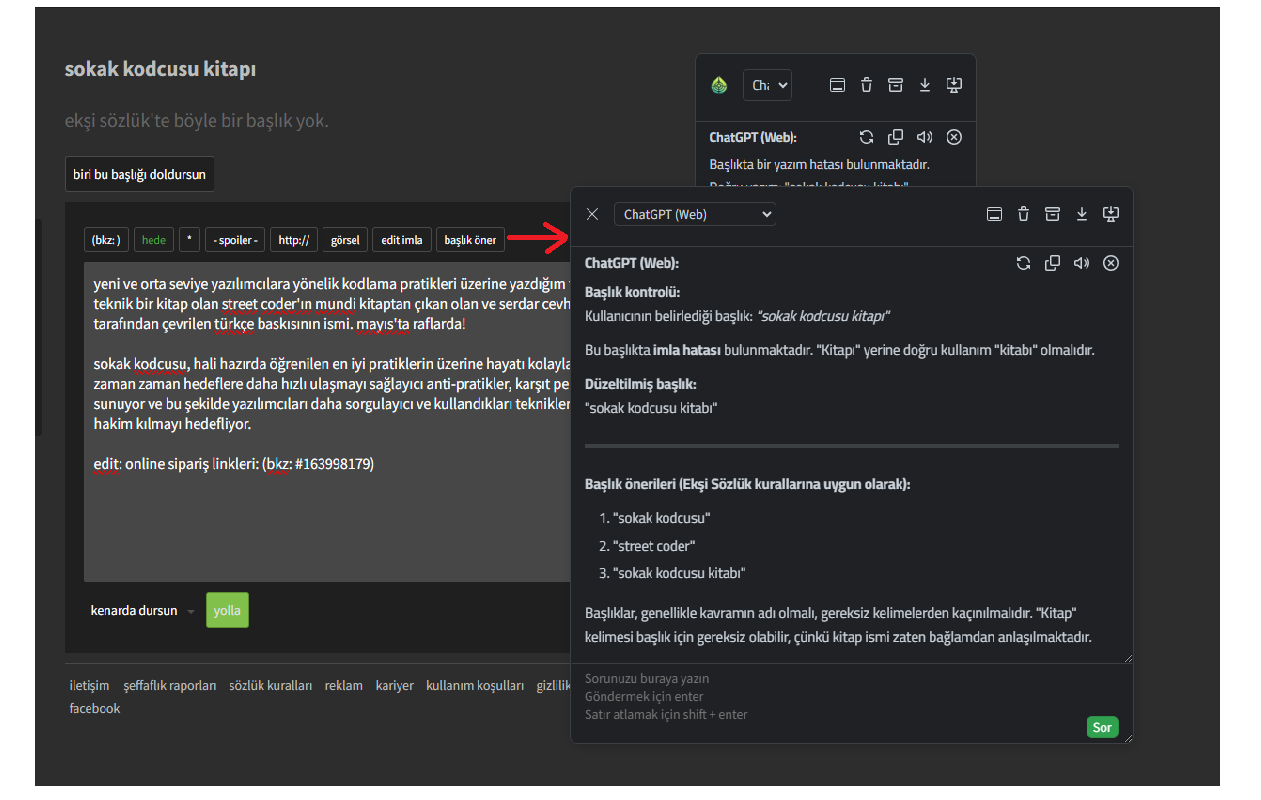Dismiss the front answer with the circled X icon
Screen dimensions: 1261x800
[1111, 263]
